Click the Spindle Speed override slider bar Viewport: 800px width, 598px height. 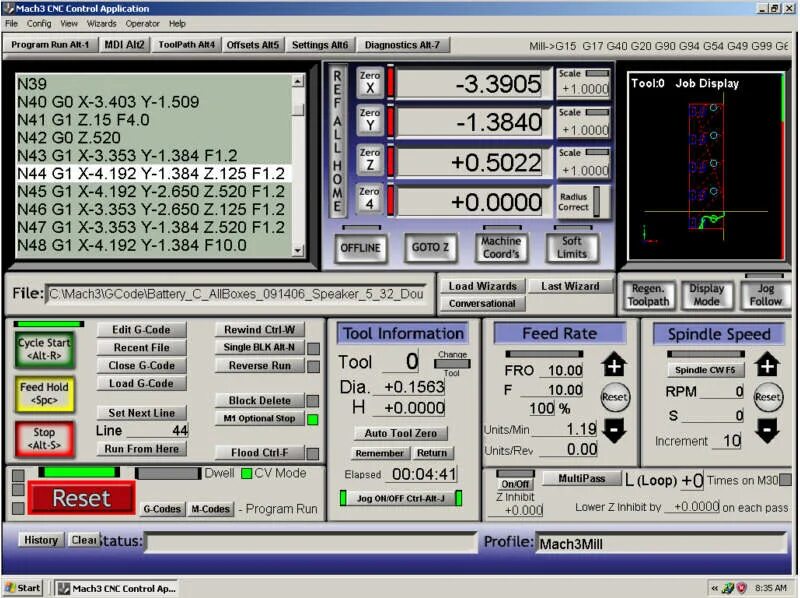click(705, 354)
